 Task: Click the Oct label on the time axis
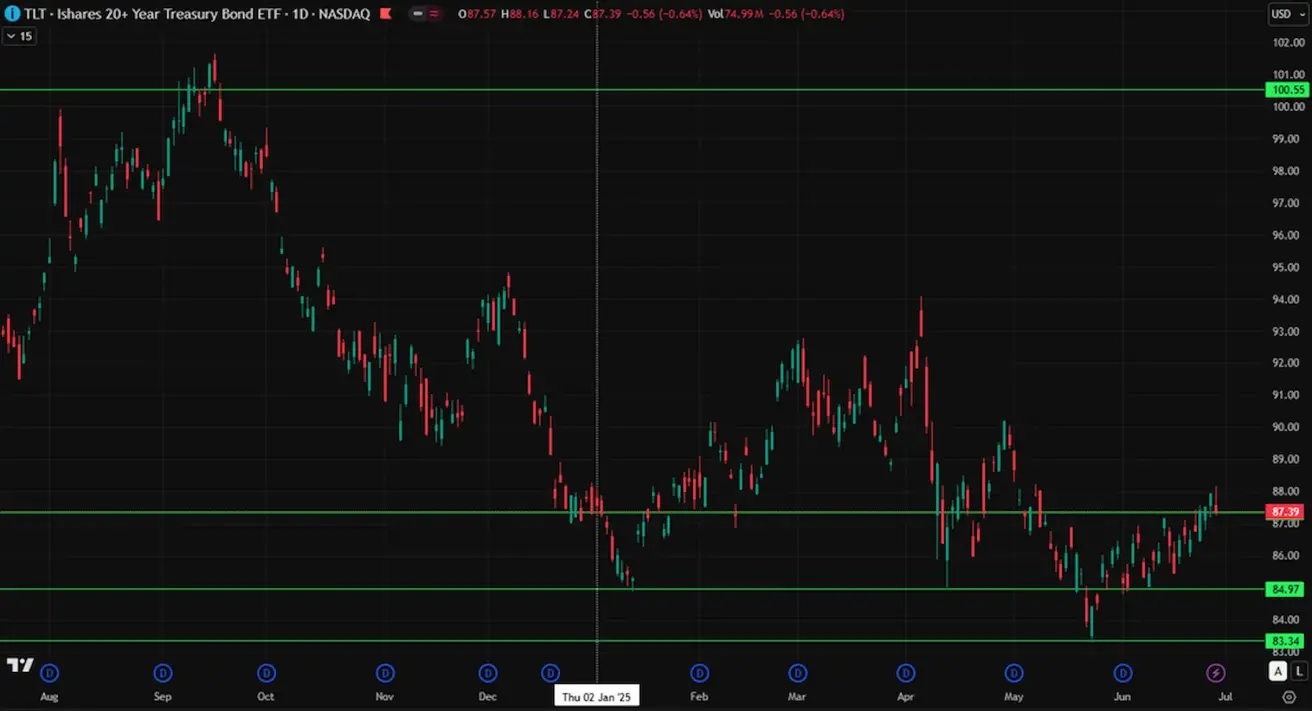[266, 696]
